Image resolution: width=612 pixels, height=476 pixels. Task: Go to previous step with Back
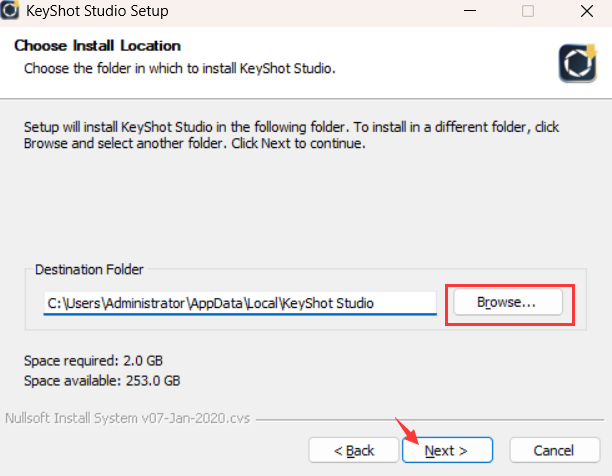(353, 451)
